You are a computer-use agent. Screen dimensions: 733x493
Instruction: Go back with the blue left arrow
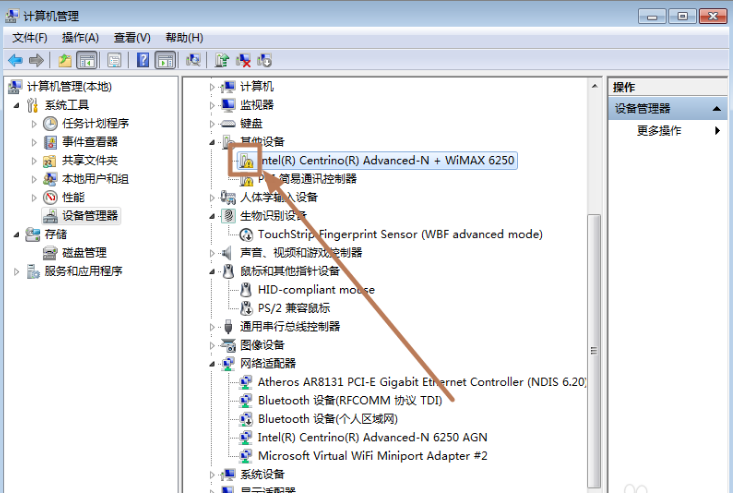coord(15,60)
